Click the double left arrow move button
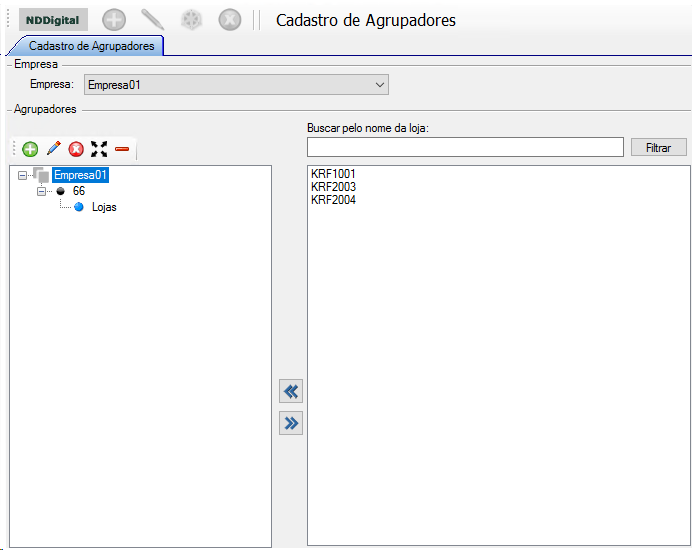The width and height of the screenshot is (692, 550). click(291, 391)
